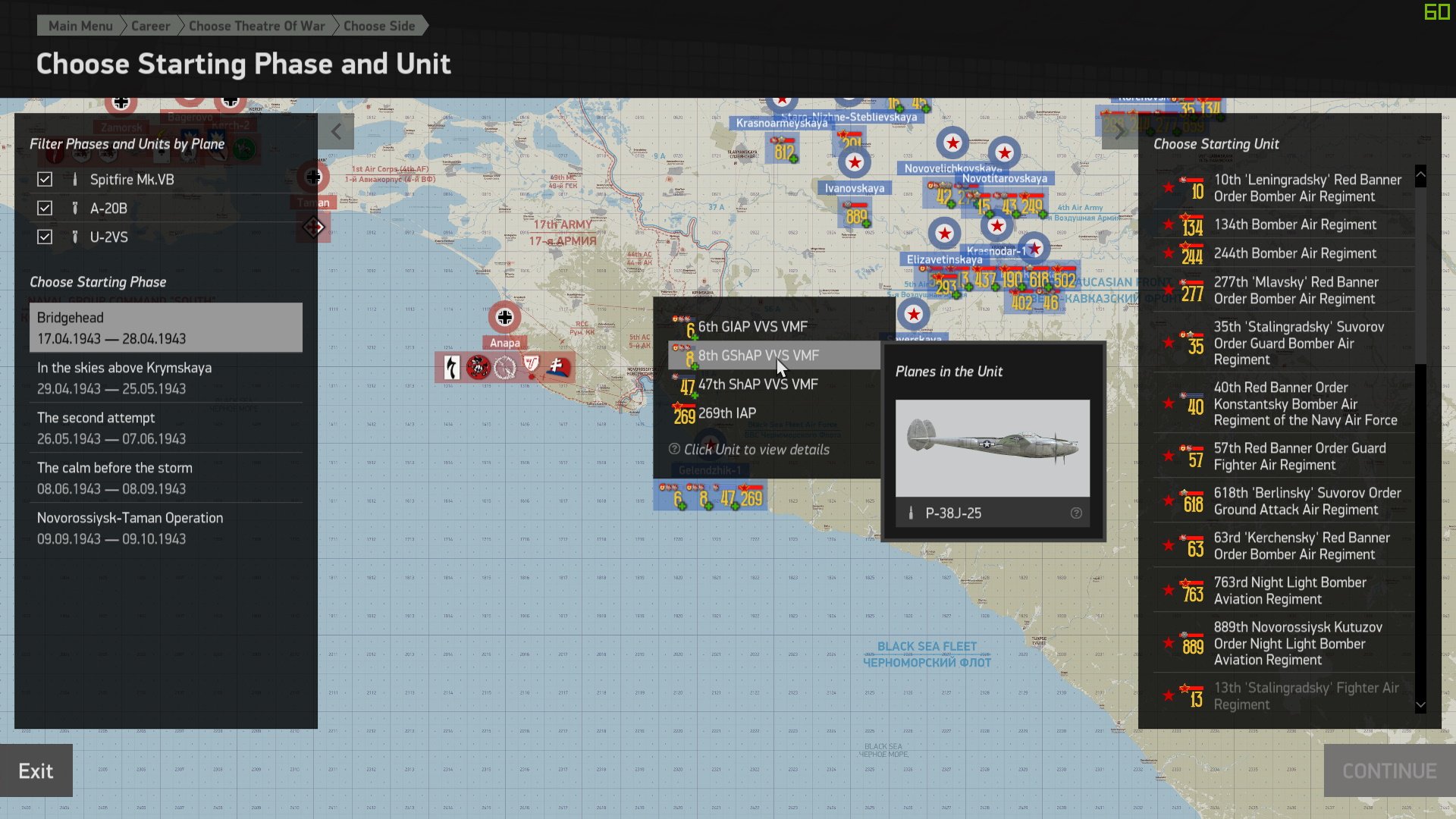Choose 269th IAP in popup
The width and height of the screenshot is (1456, 819).
coord(773,413)
